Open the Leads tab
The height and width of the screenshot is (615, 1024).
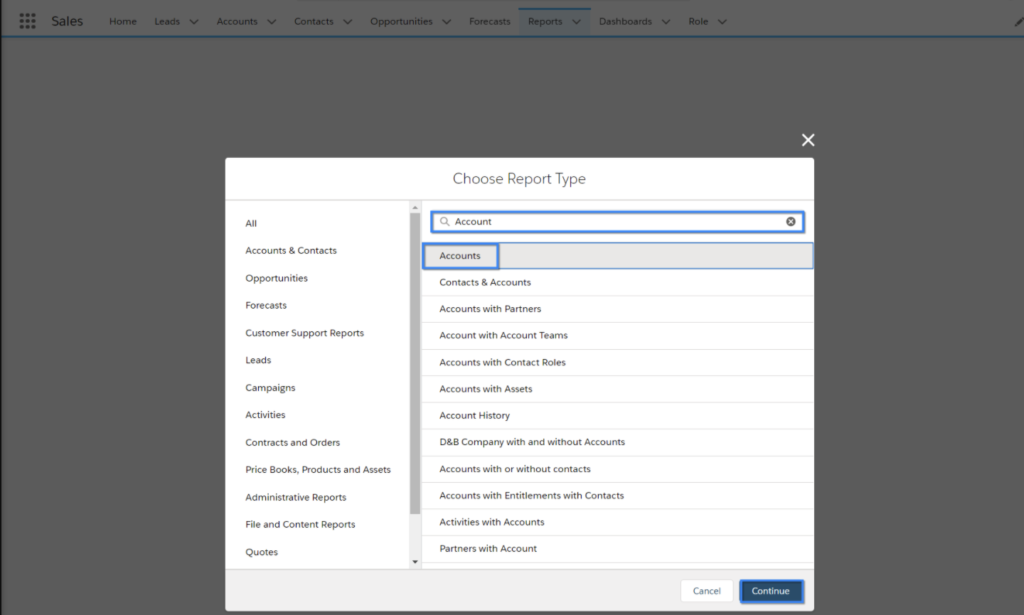[167, 22]
